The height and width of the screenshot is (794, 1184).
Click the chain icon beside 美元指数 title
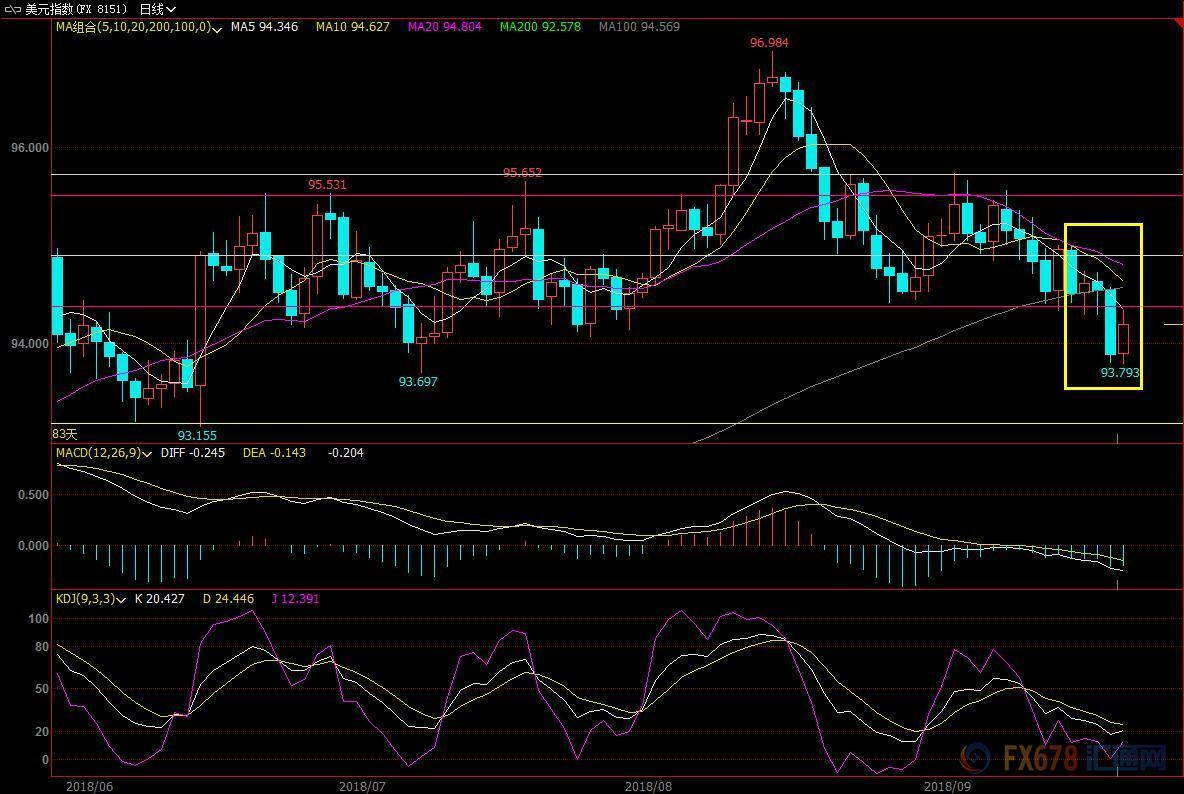click(13, 9)
